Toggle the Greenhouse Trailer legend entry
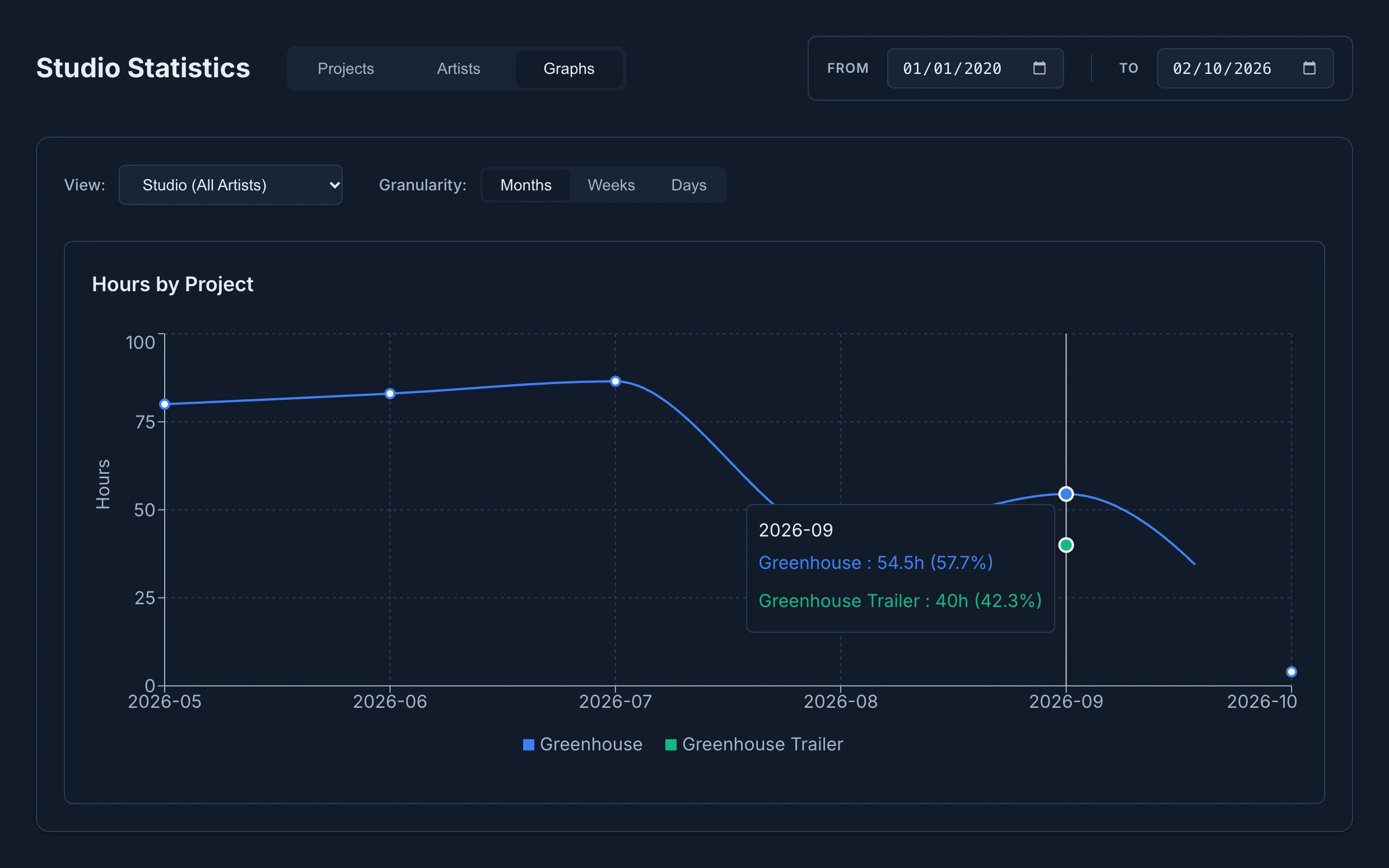The width and height of the screenshot is (1389, 868). click(x=754, y=744)
